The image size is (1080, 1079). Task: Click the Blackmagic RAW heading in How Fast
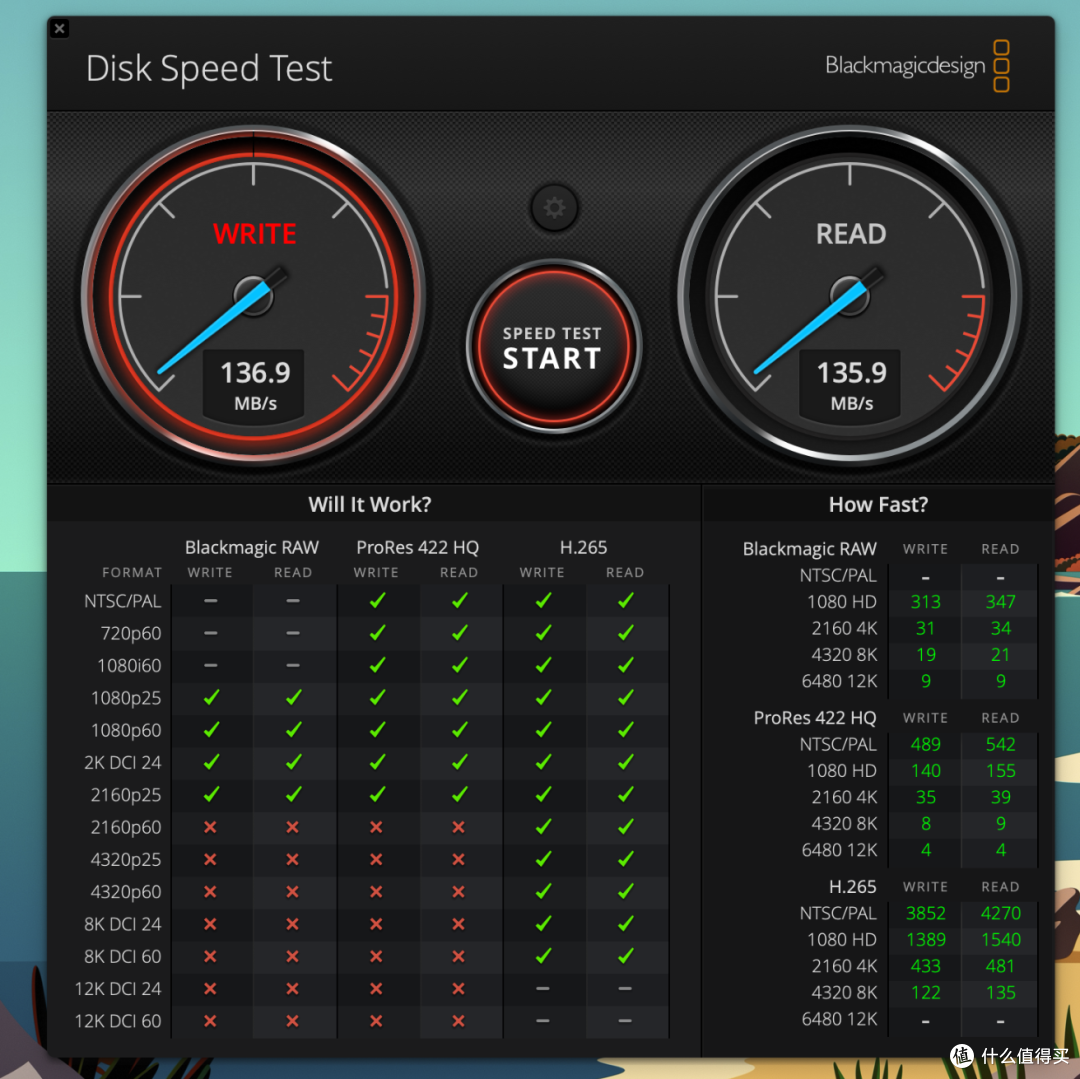[809, 549]
